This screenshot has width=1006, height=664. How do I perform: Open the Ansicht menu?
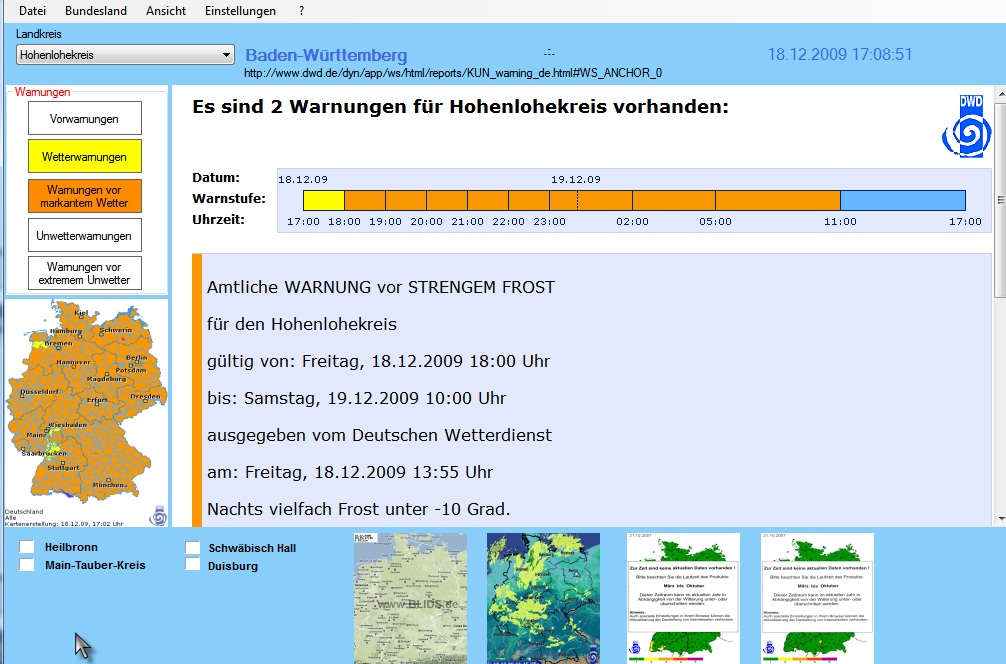click(x=166, y=11)
